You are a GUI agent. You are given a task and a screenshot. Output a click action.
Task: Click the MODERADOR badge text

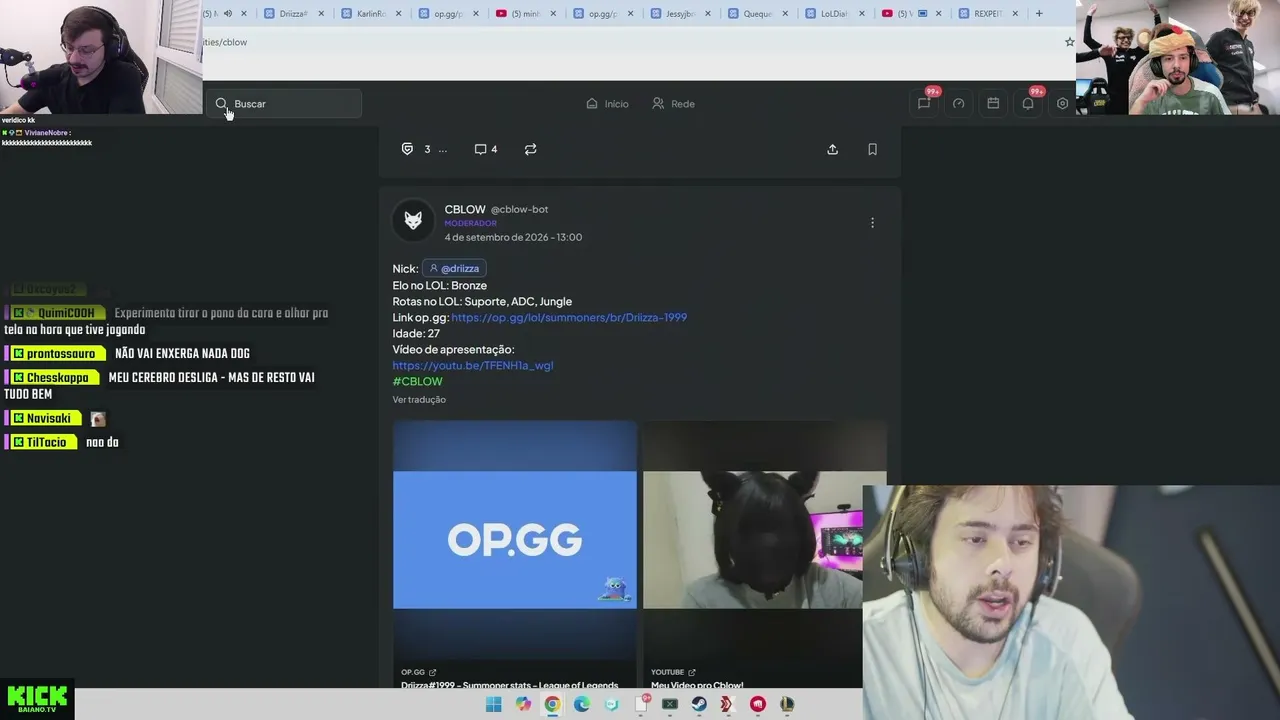pyautogui.click(x=470, y=223)
